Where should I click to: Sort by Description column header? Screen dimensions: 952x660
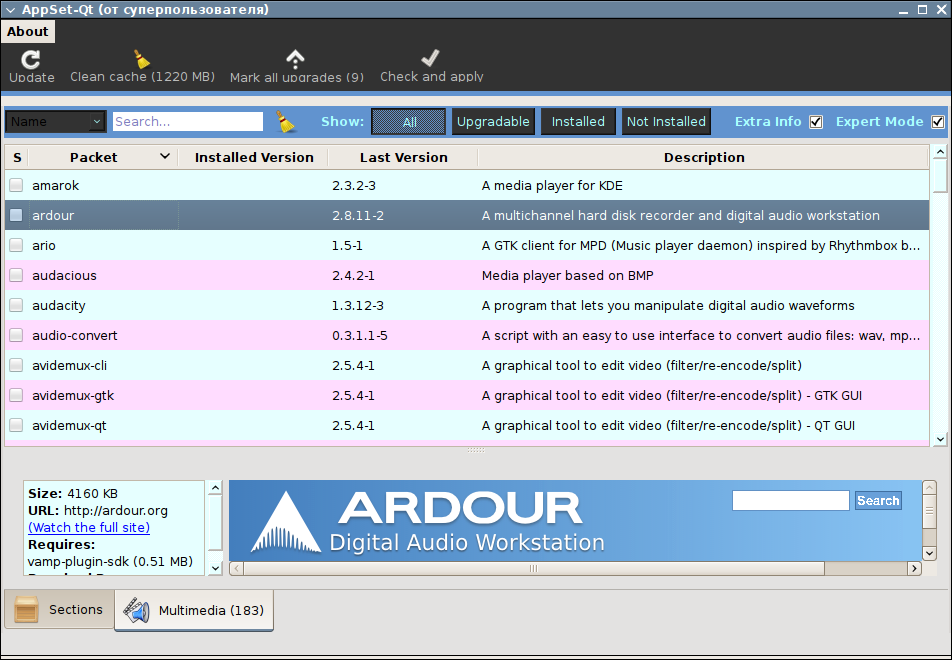(x=704, y=157)
